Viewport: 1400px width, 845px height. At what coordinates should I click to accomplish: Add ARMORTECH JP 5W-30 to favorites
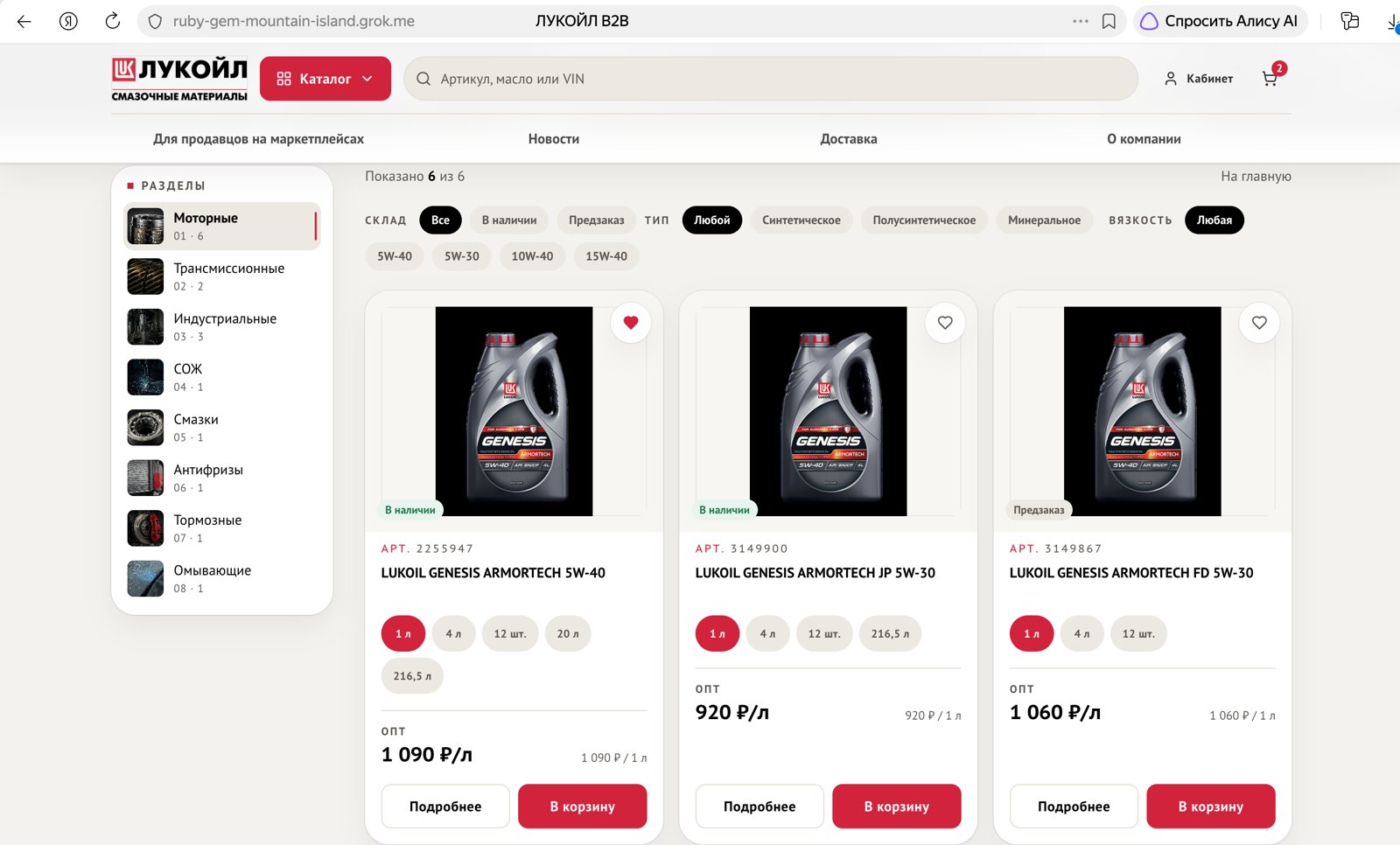[945, 323]
